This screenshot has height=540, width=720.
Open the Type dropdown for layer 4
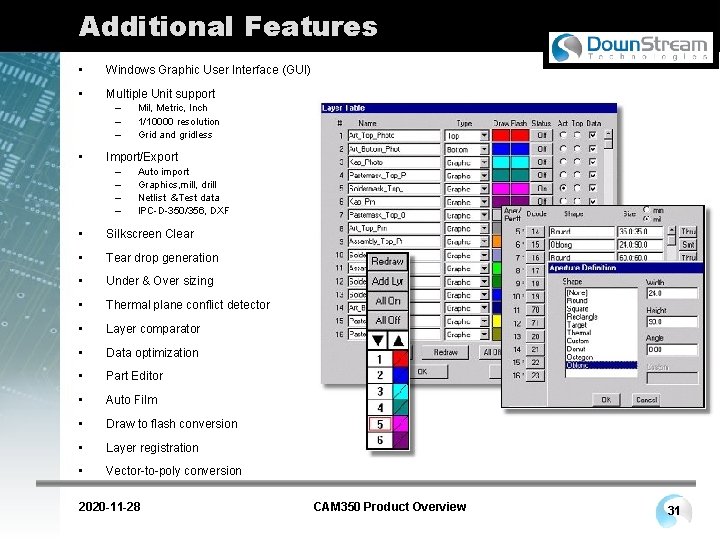(484, 175)
